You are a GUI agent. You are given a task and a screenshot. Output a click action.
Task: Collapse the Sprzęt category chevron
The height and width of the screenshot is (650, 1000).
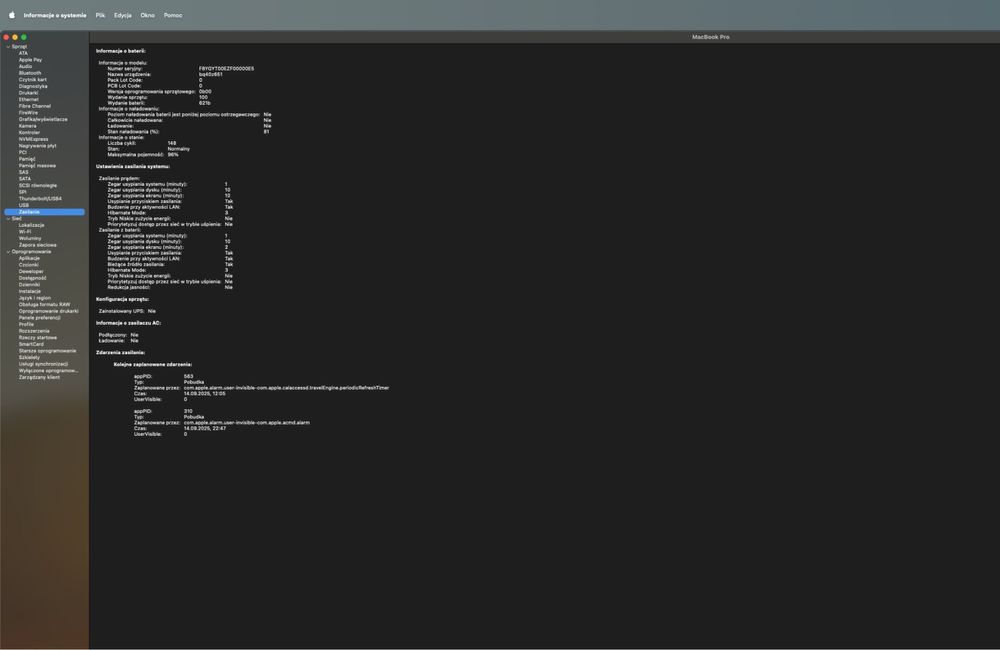tap(8, 47)
